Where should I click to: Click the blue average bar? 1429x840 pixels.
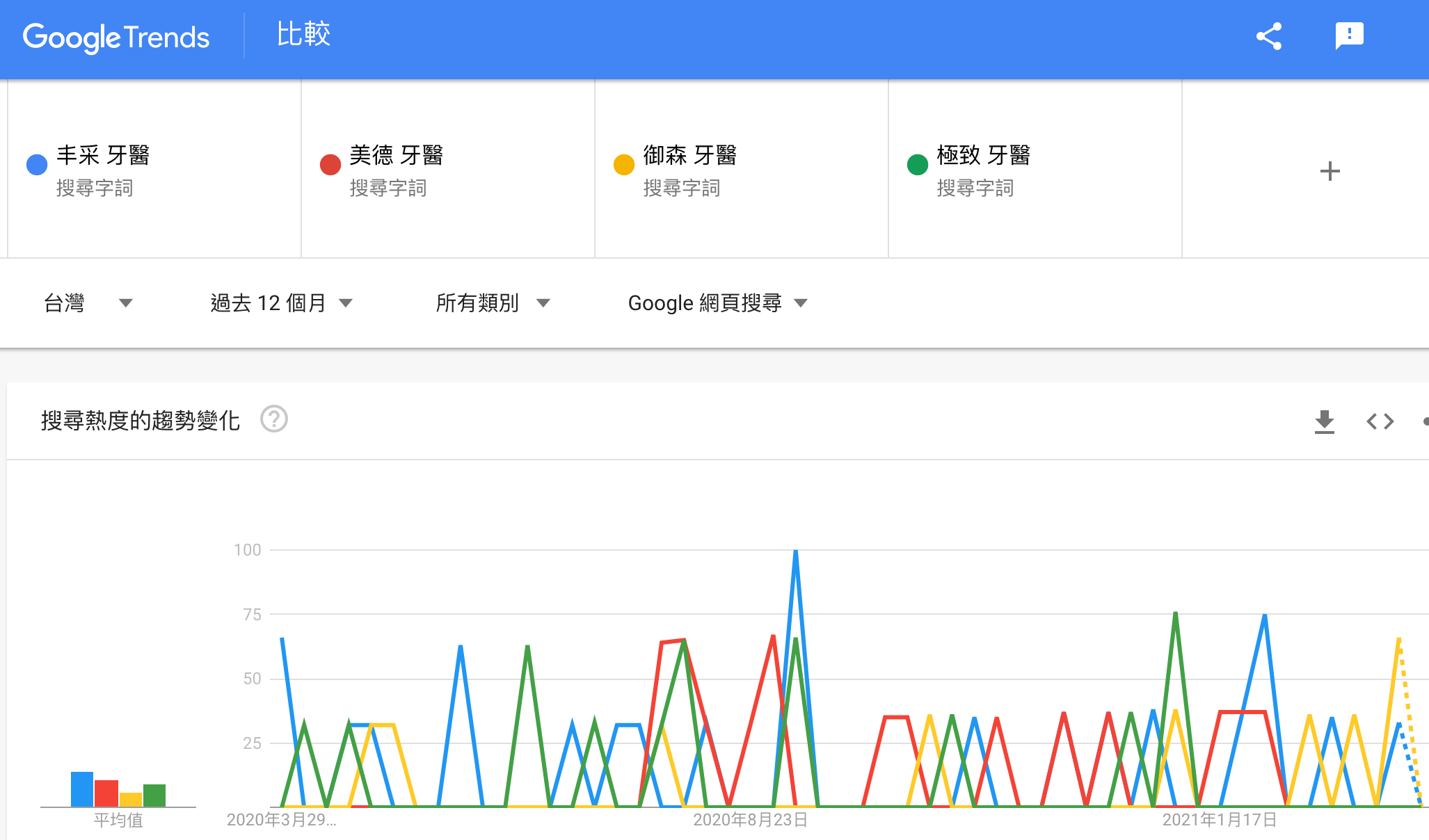click(x=82, y=789)
